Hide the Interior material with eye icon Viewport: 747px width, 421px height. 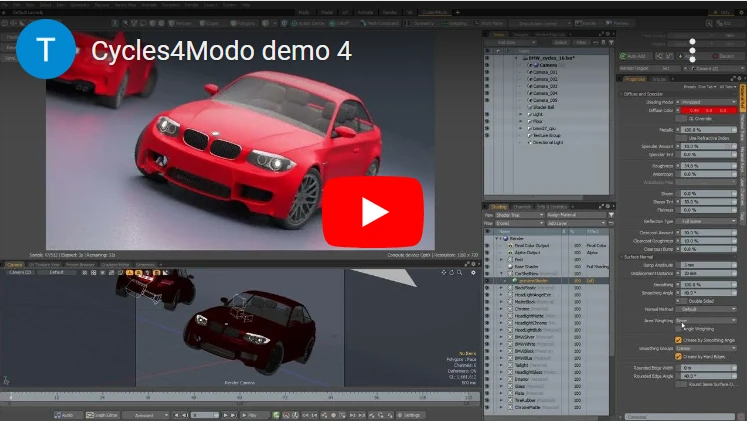click(487, 379)
